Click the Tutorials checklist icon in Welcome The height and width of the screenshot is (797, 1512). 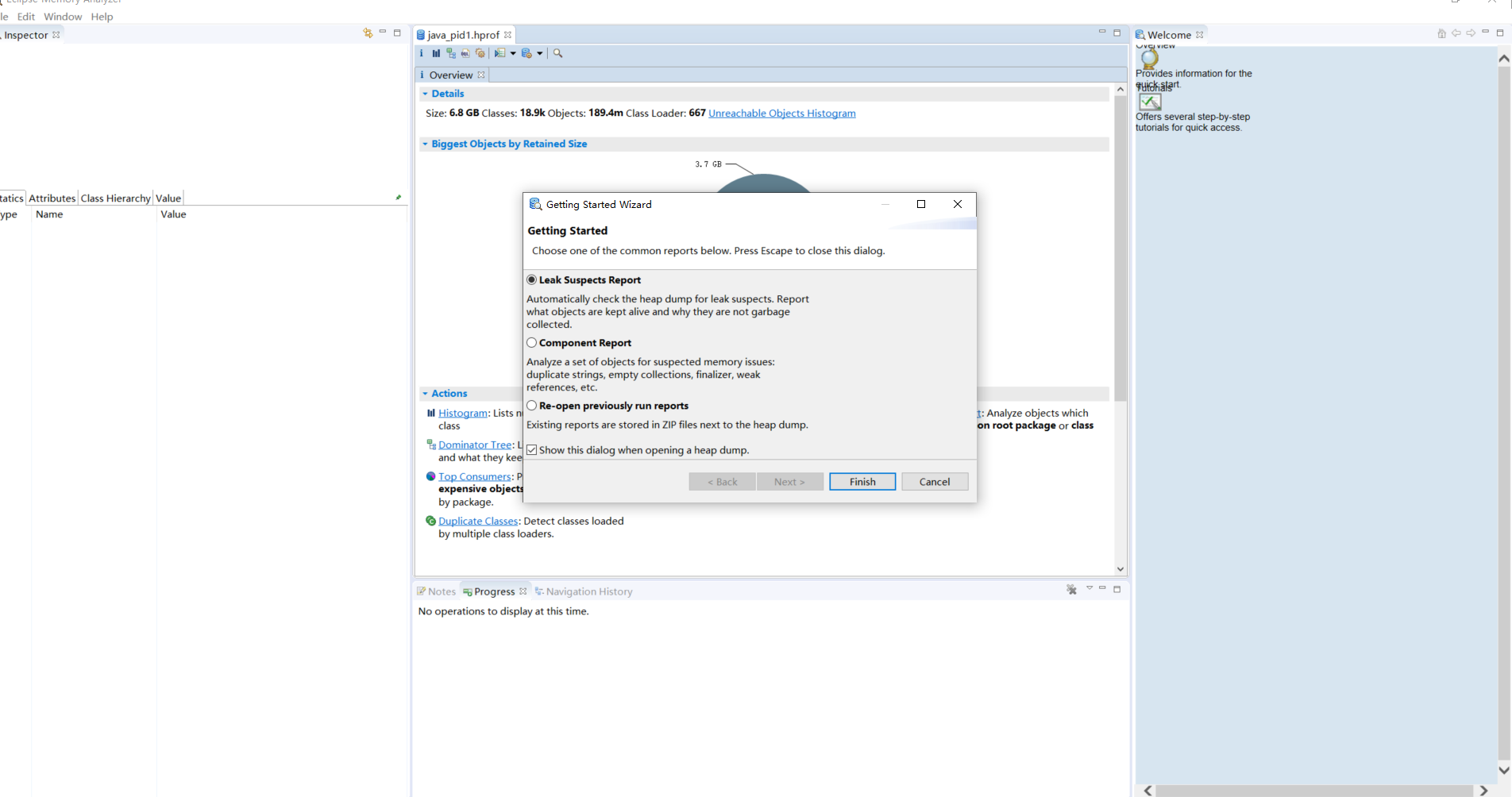(x=1150, y=102)
